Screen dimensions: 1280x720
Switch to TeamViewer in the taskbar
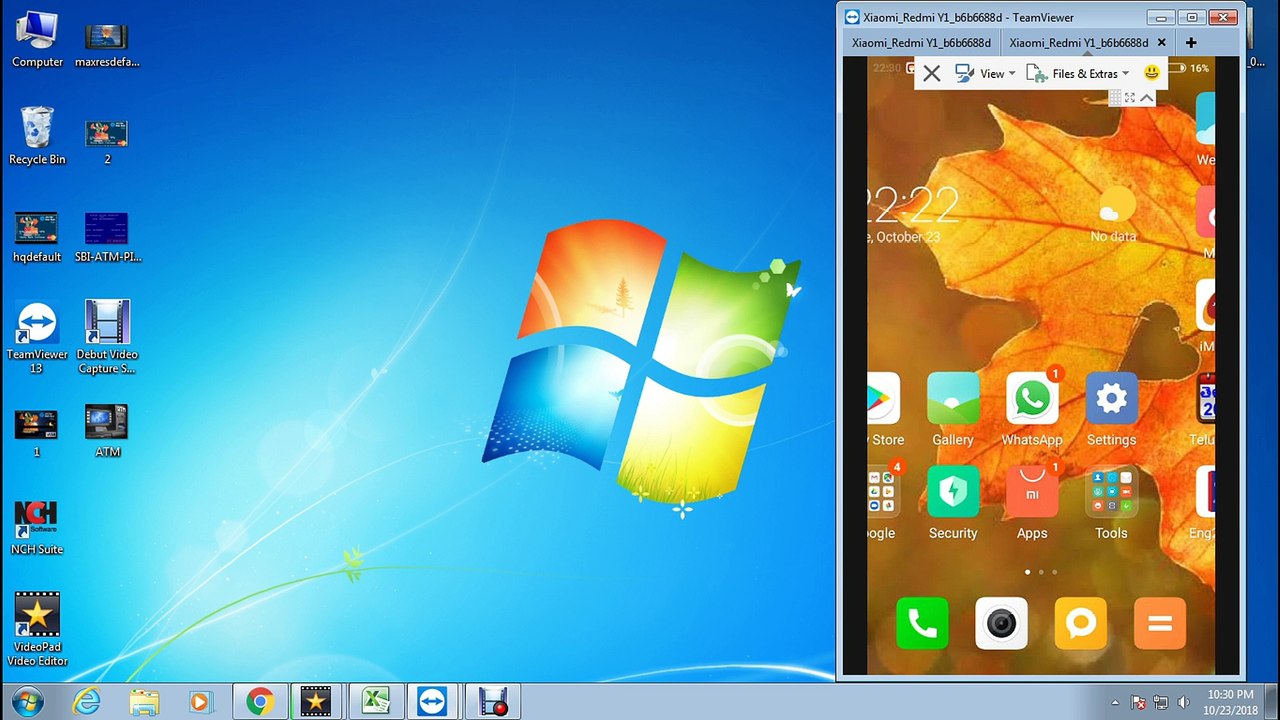(432, 702)
